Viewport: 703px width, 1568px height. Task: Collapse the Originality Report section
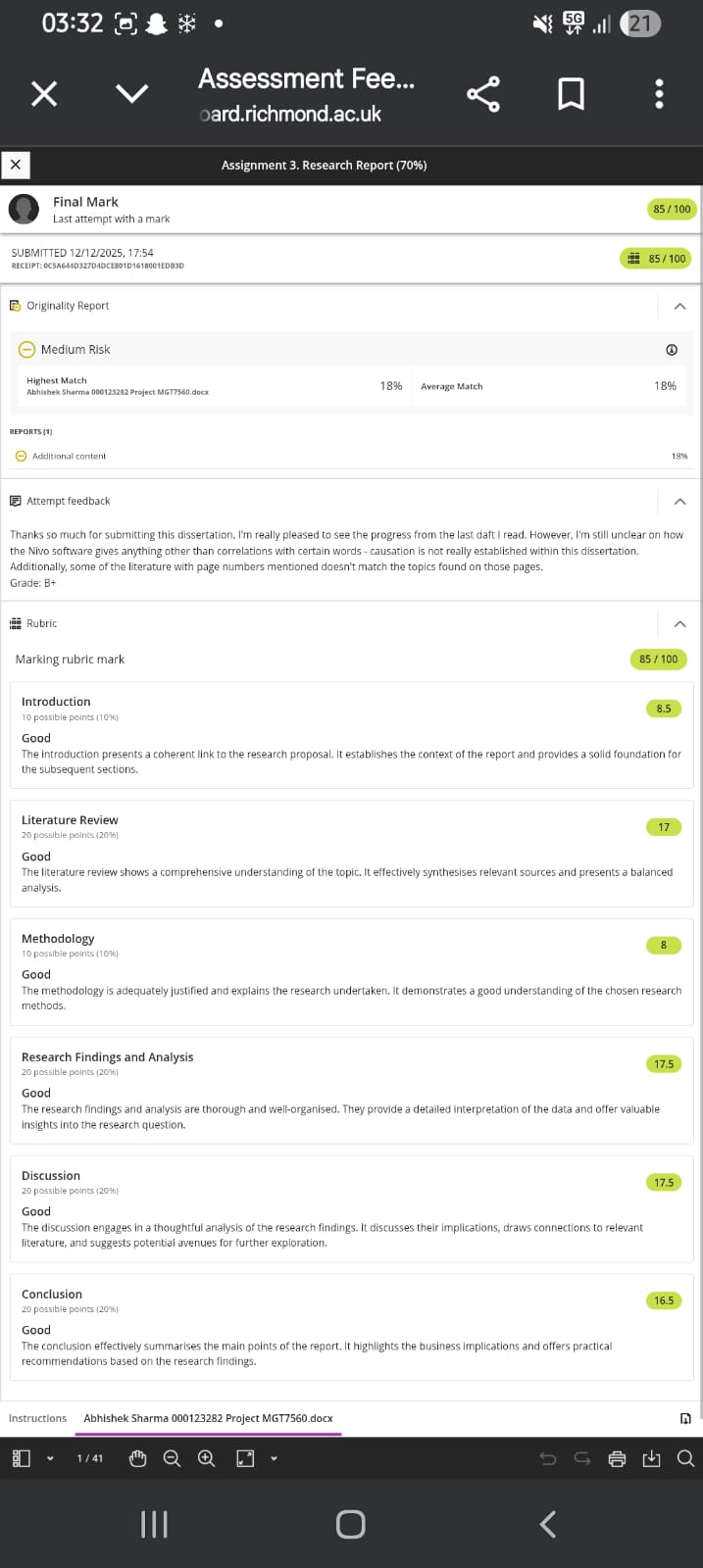tap(679, 307)
